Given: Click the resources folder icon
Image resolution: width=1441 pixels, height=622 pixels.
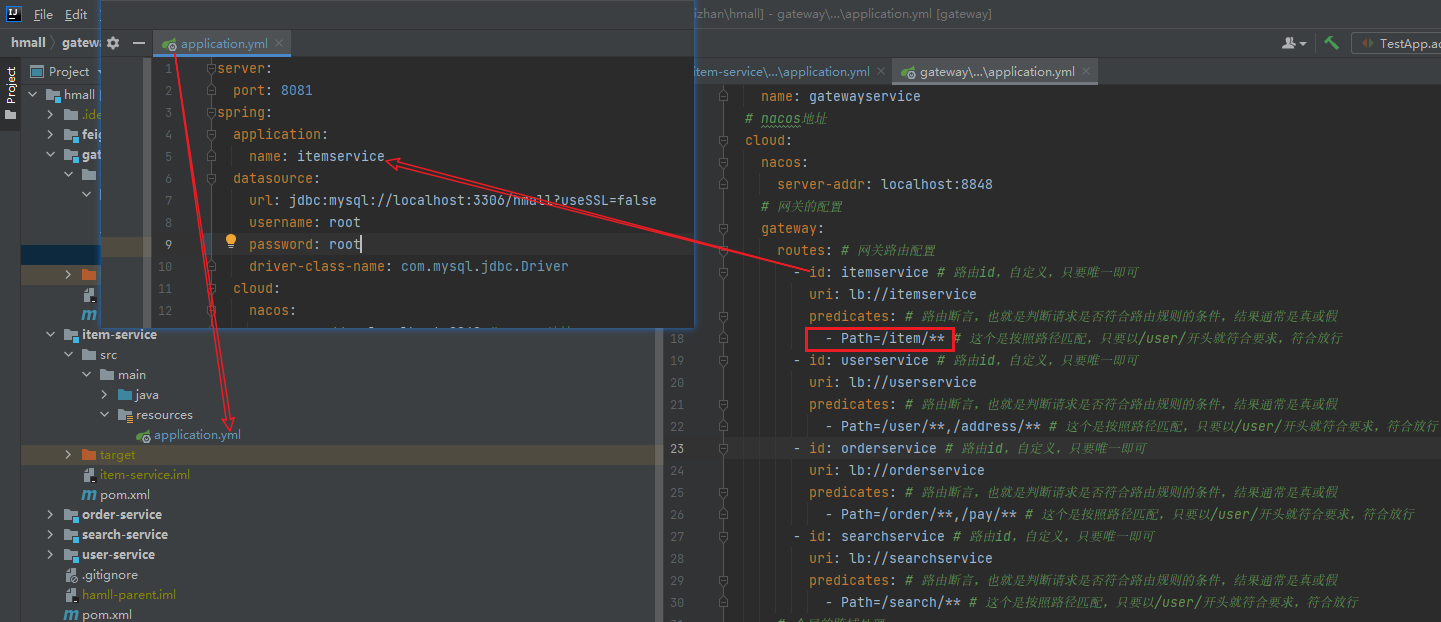Looking at the screenshot, I should (x=125, y=415).
